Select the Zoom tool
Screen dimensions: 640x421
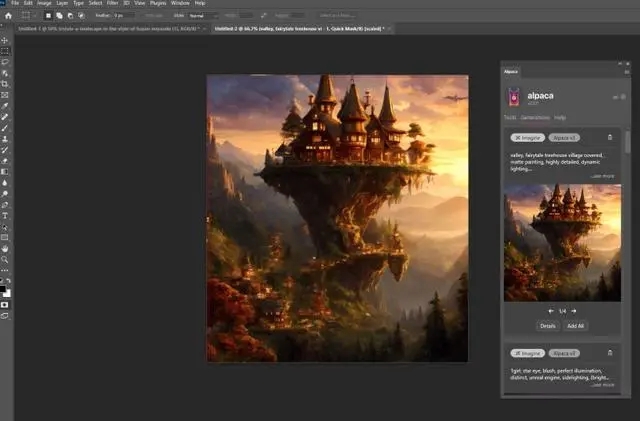point(4,260)
